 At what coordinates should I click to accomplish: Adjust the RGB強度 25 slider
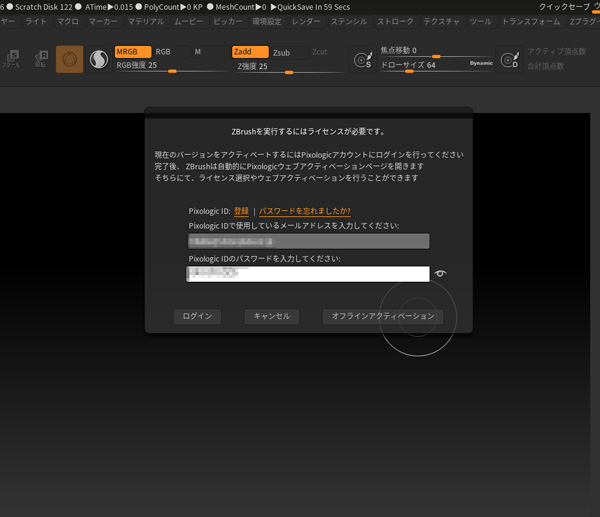tap(173, 65)
